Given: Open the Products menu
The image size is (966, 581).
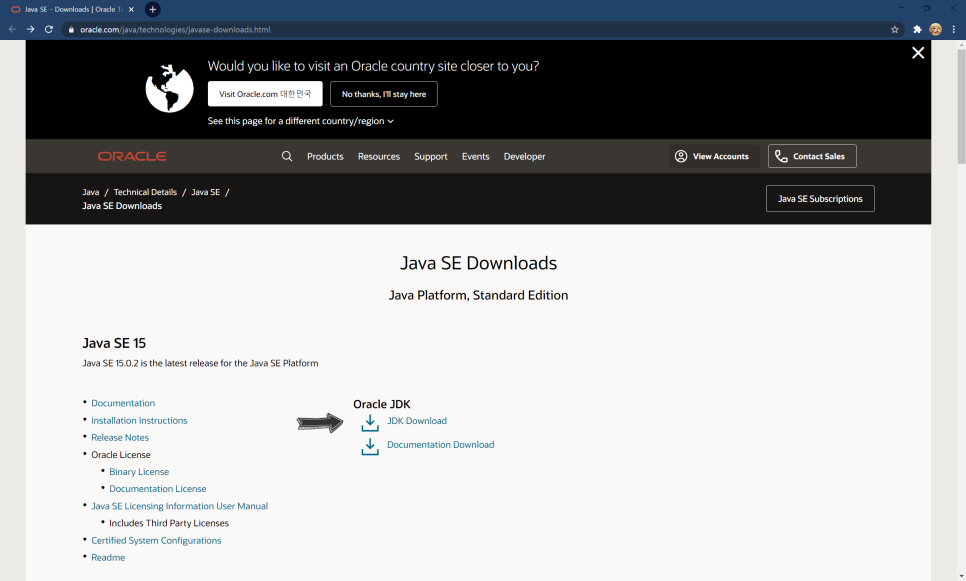Looking at the screenshot, I should [325, 156].
